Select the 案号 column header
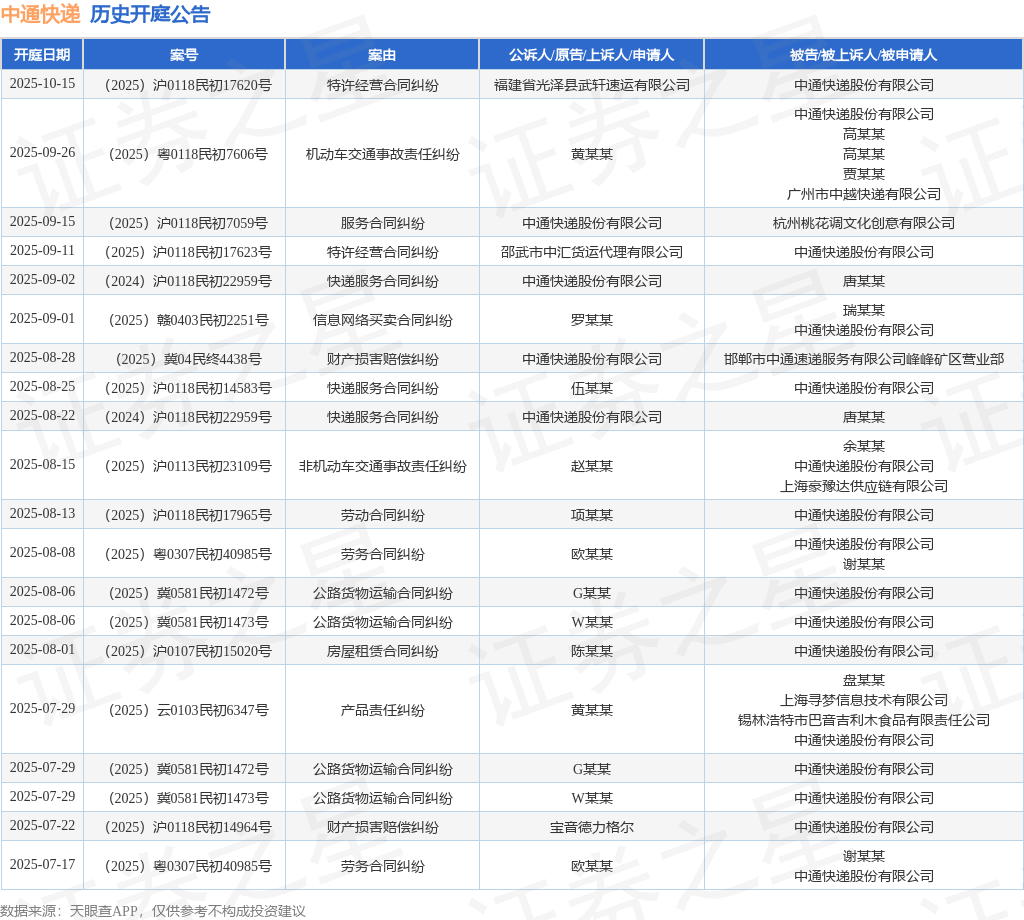This screenshot has width=1024, height=920. click(x=184, y=55)
